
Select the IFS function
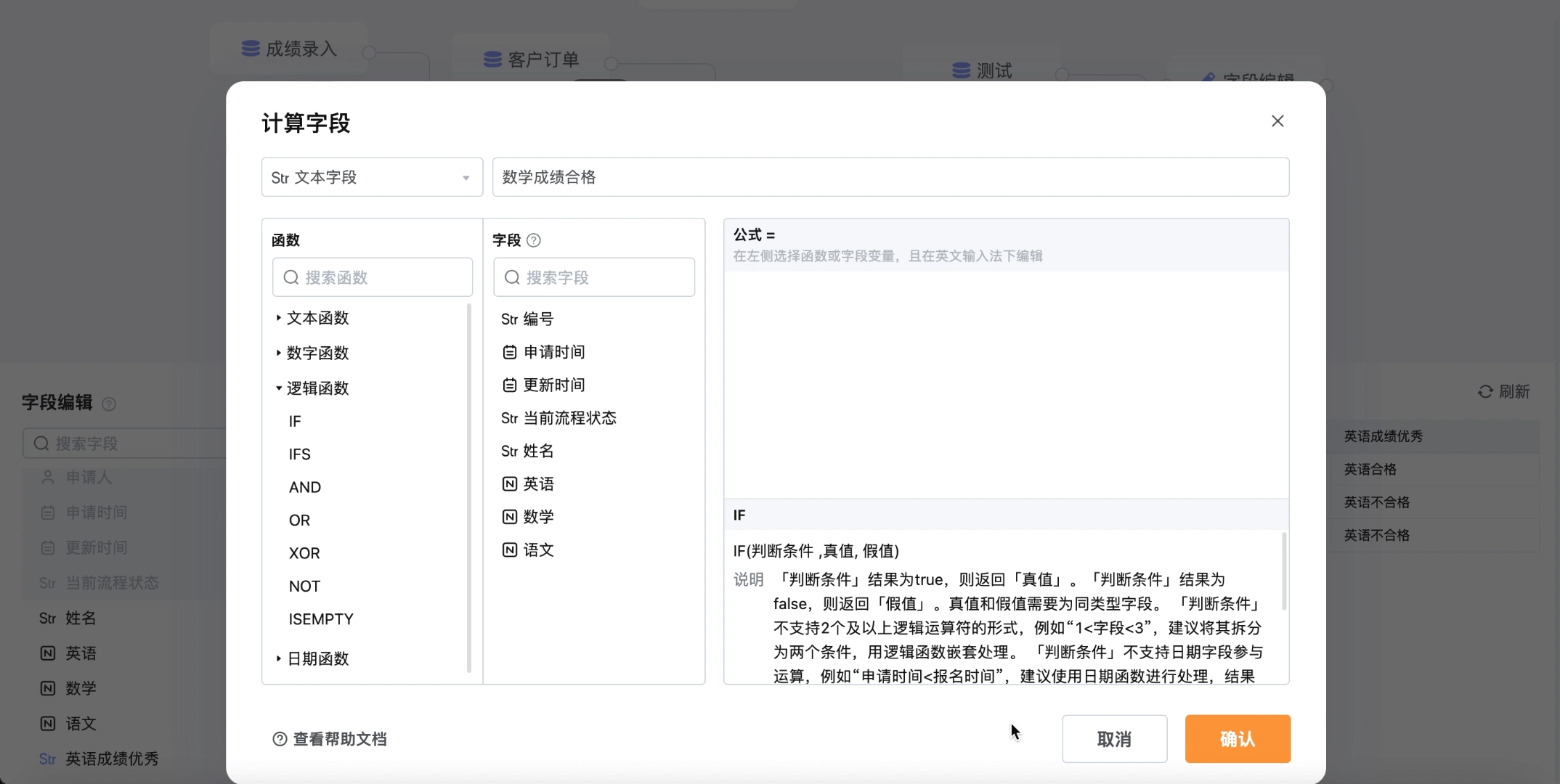pos(299,454)
